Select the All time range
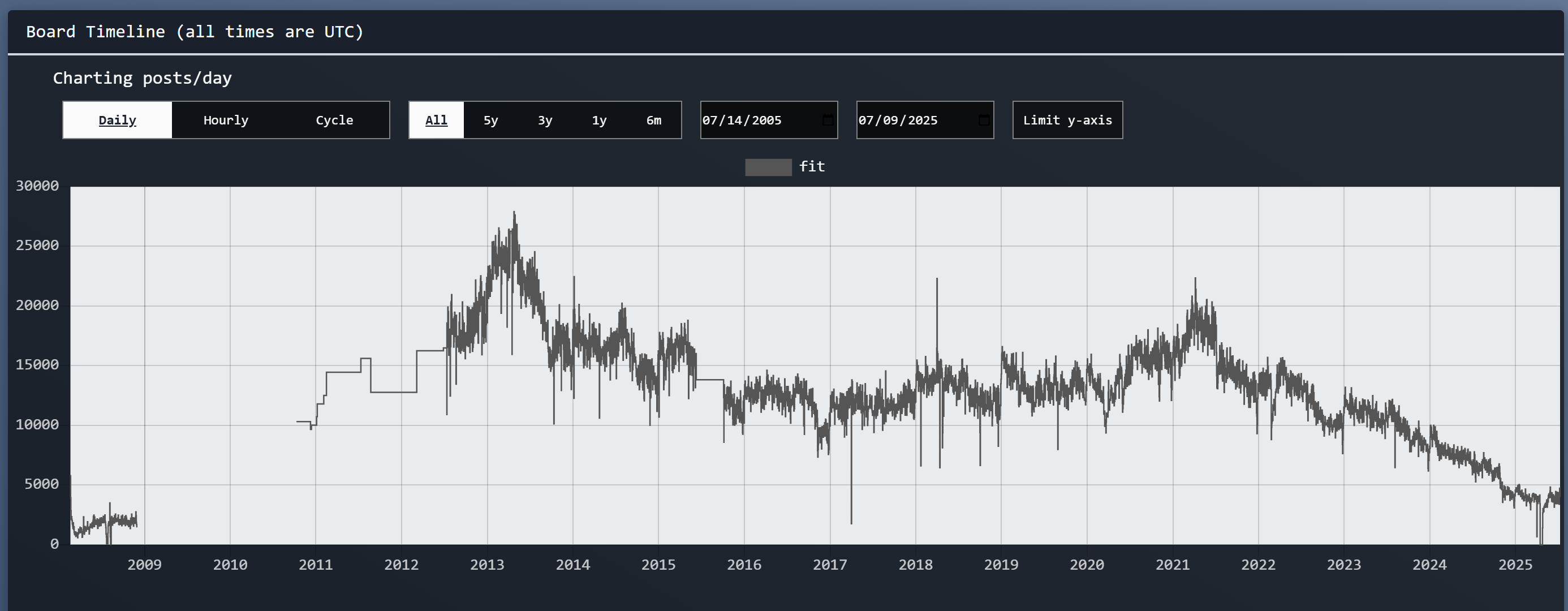Screen dimensions: 1568x611 tap(437, 120)
